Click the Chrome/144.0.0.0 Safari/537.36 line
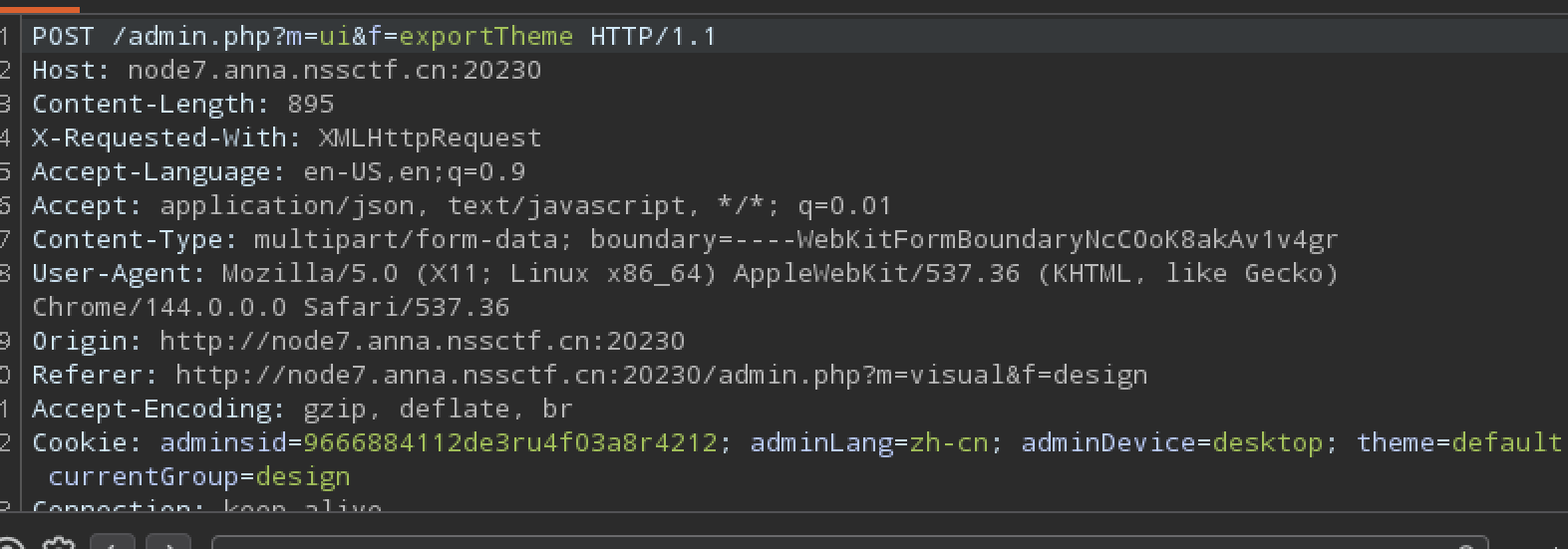The height and width of the screenshot is (549, 1568). click(271, 308)
